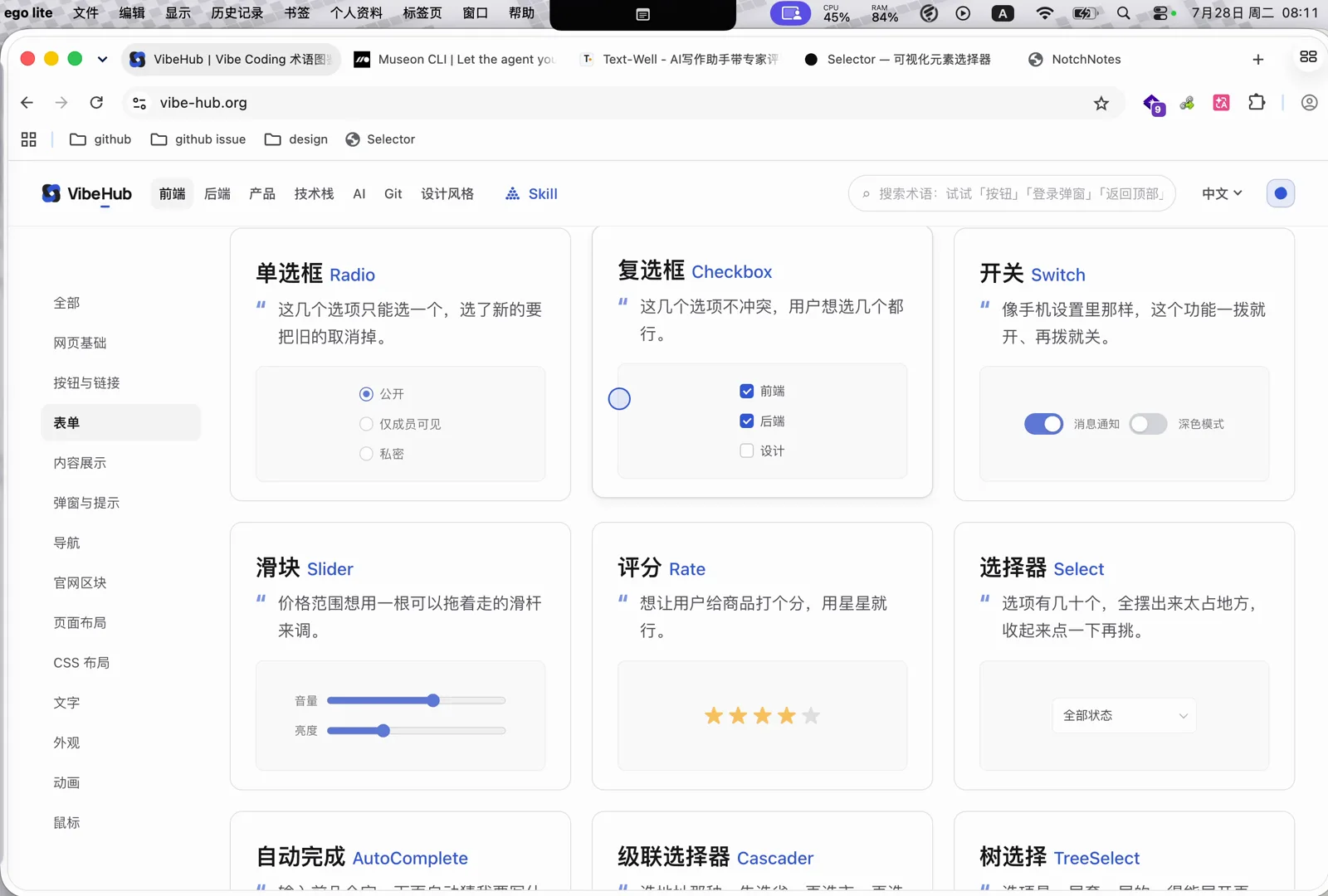Open 书签 menu in menu bar

[297, 13]
